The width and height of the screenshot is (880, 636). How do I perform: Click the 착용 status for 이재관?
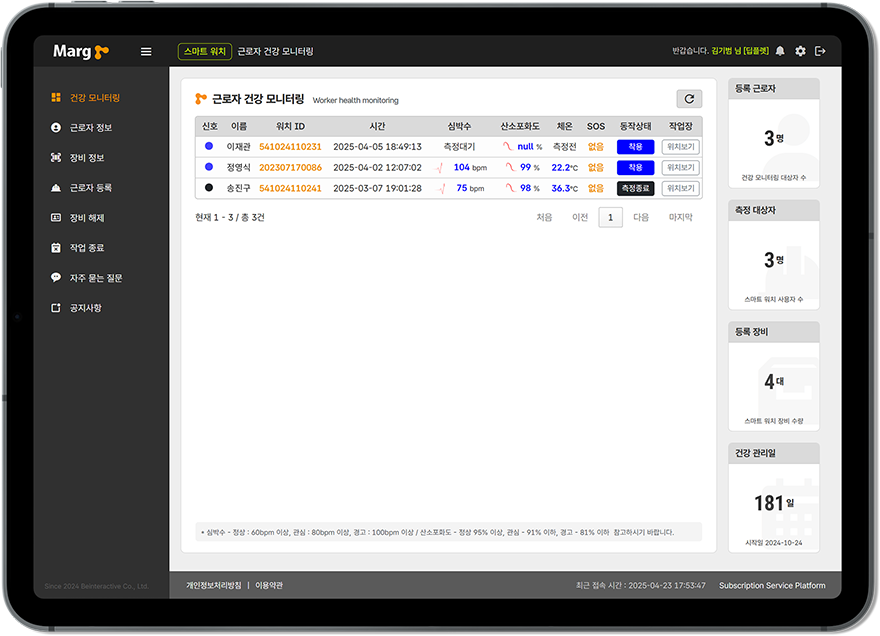635,147
